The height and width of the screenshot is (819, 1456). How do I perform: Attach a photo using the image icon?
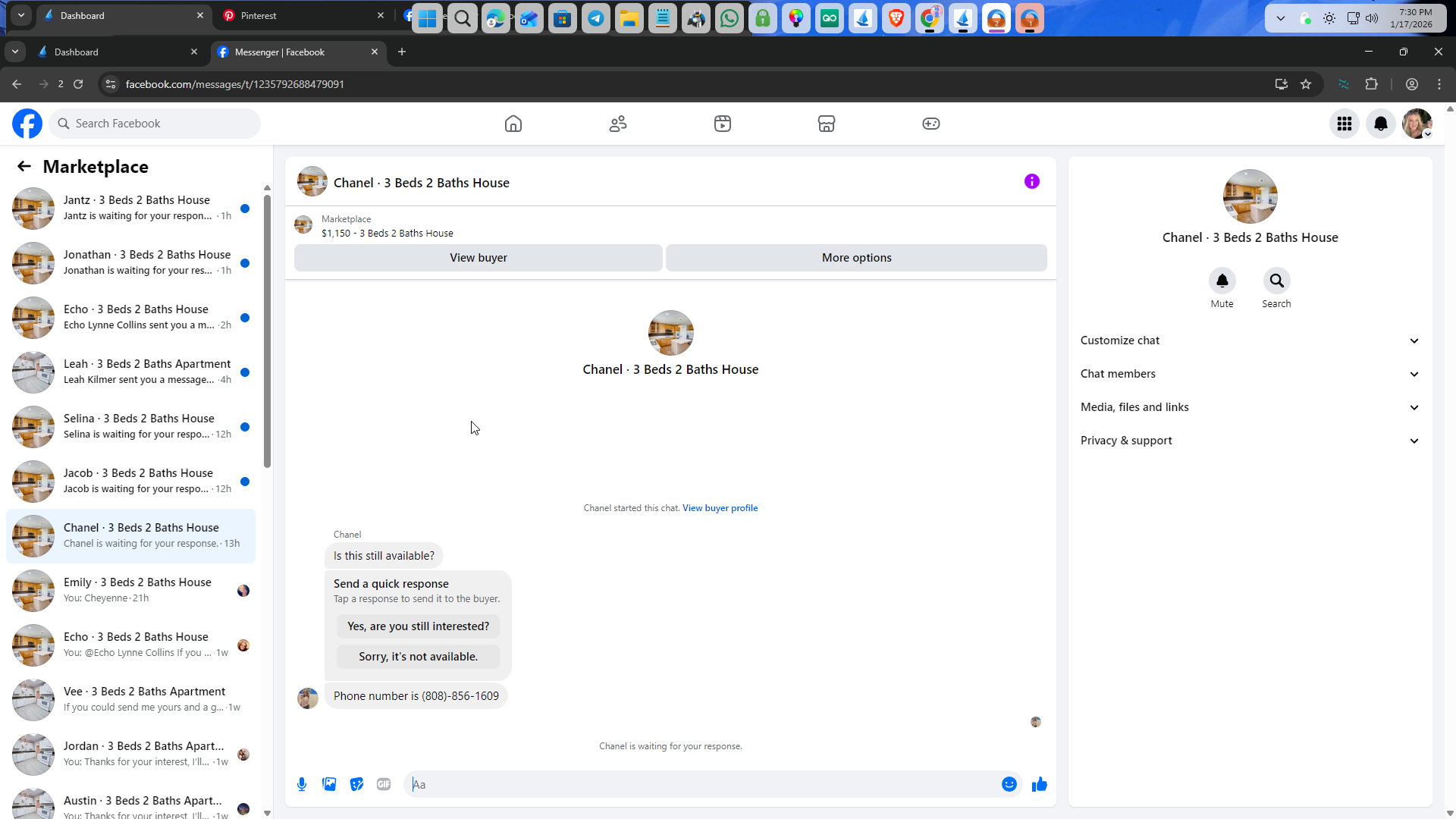329,784
